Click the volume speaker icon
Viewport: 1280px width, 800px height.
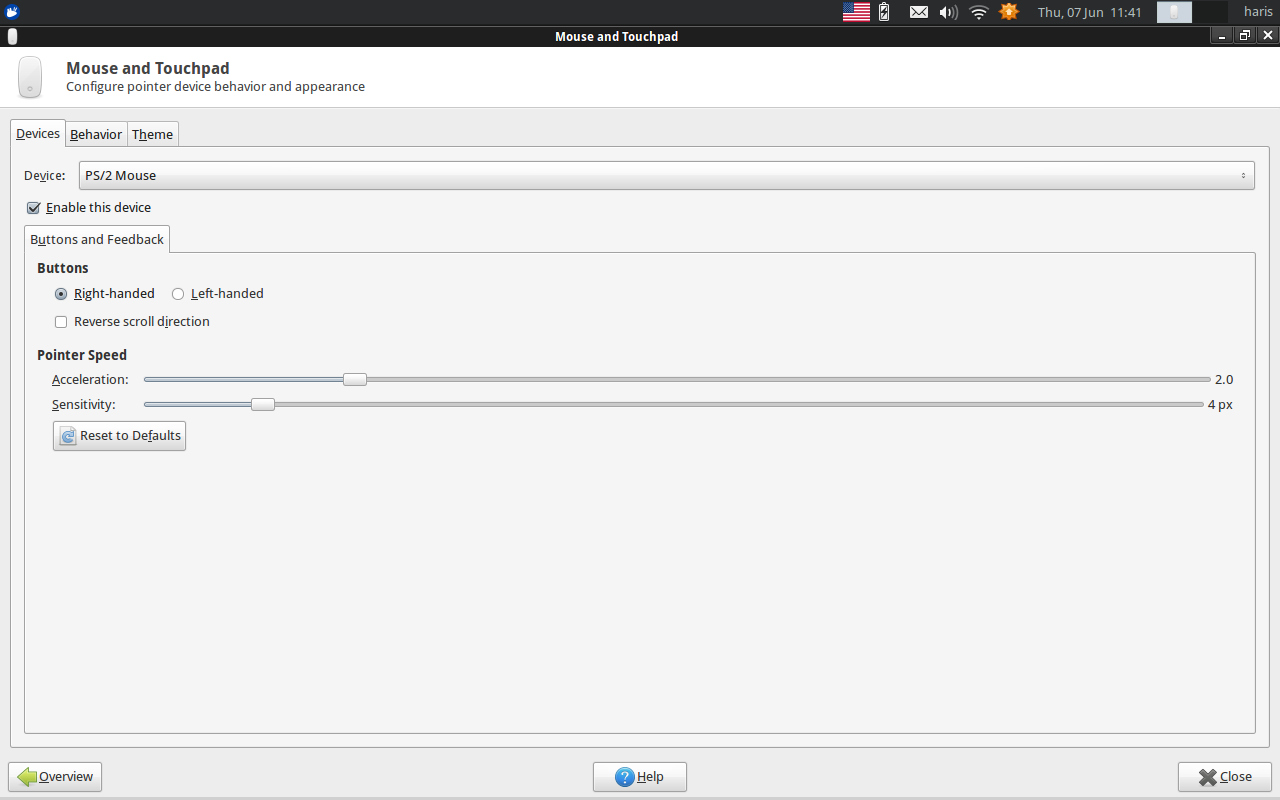pyautogui.click(x=949, y=12)
